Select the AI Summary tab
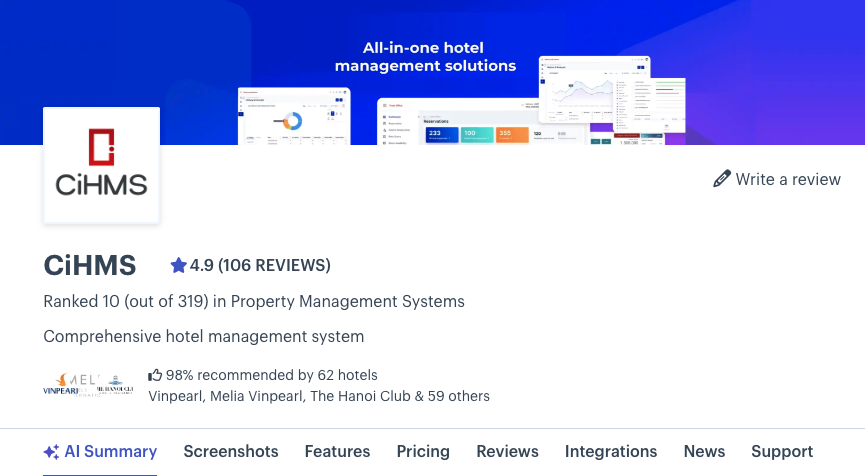Image resolution: width=865 pixels, height=476 pixels. point(100,452)
